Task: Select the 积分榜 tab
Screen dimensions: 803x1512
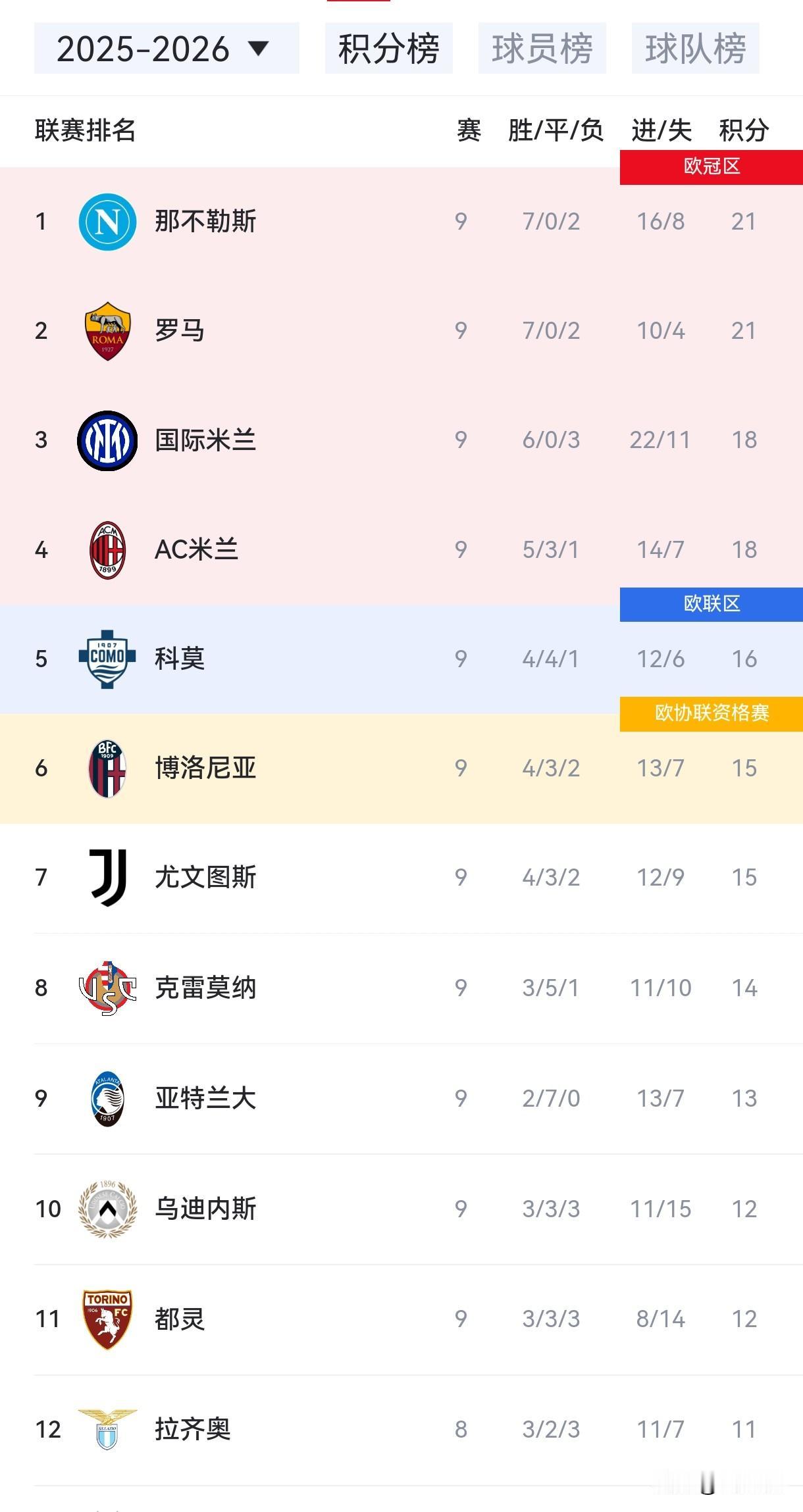Action: [x=388, y=47]
